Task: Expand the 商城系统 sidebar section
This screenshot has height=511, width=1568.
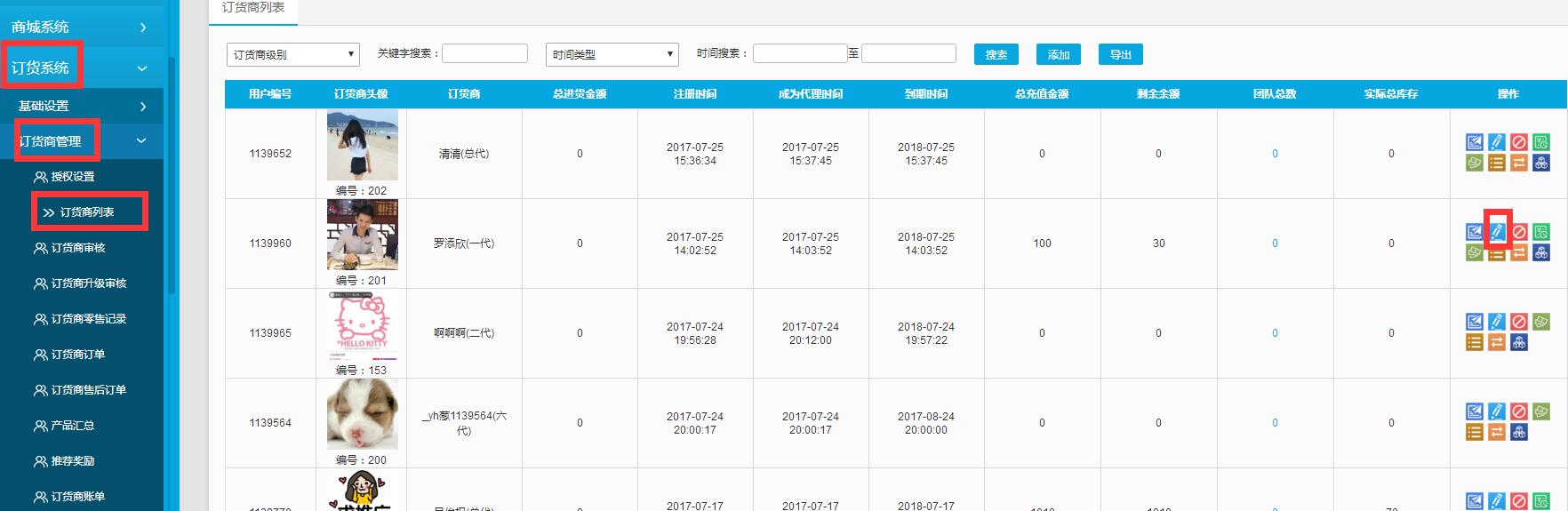Action: (82, 27)
